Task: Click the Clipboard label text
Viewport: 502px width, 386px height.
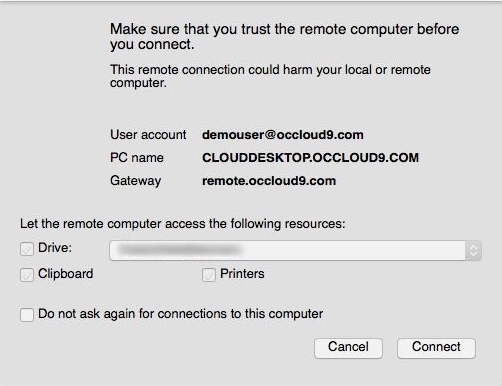Action: 66,274
